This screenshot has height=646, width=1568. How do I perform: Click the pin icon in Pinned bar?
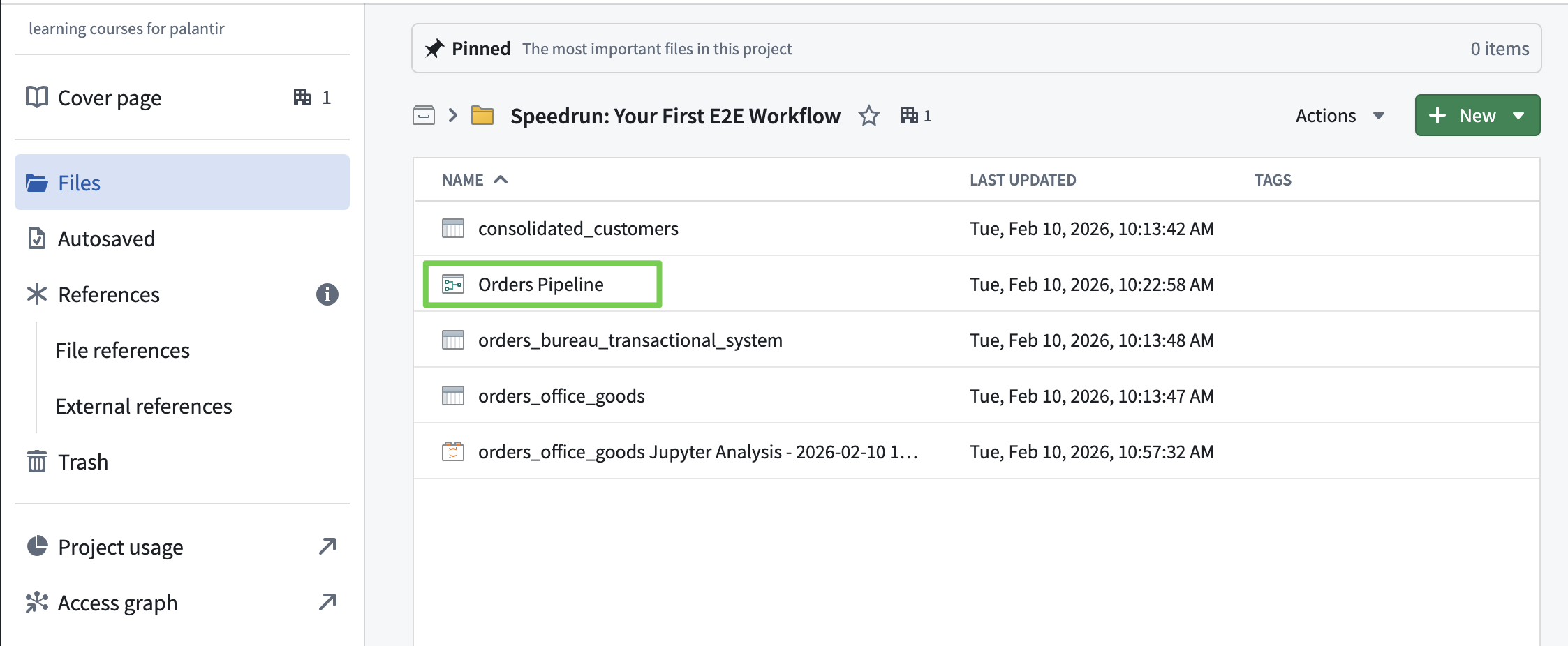434,49
